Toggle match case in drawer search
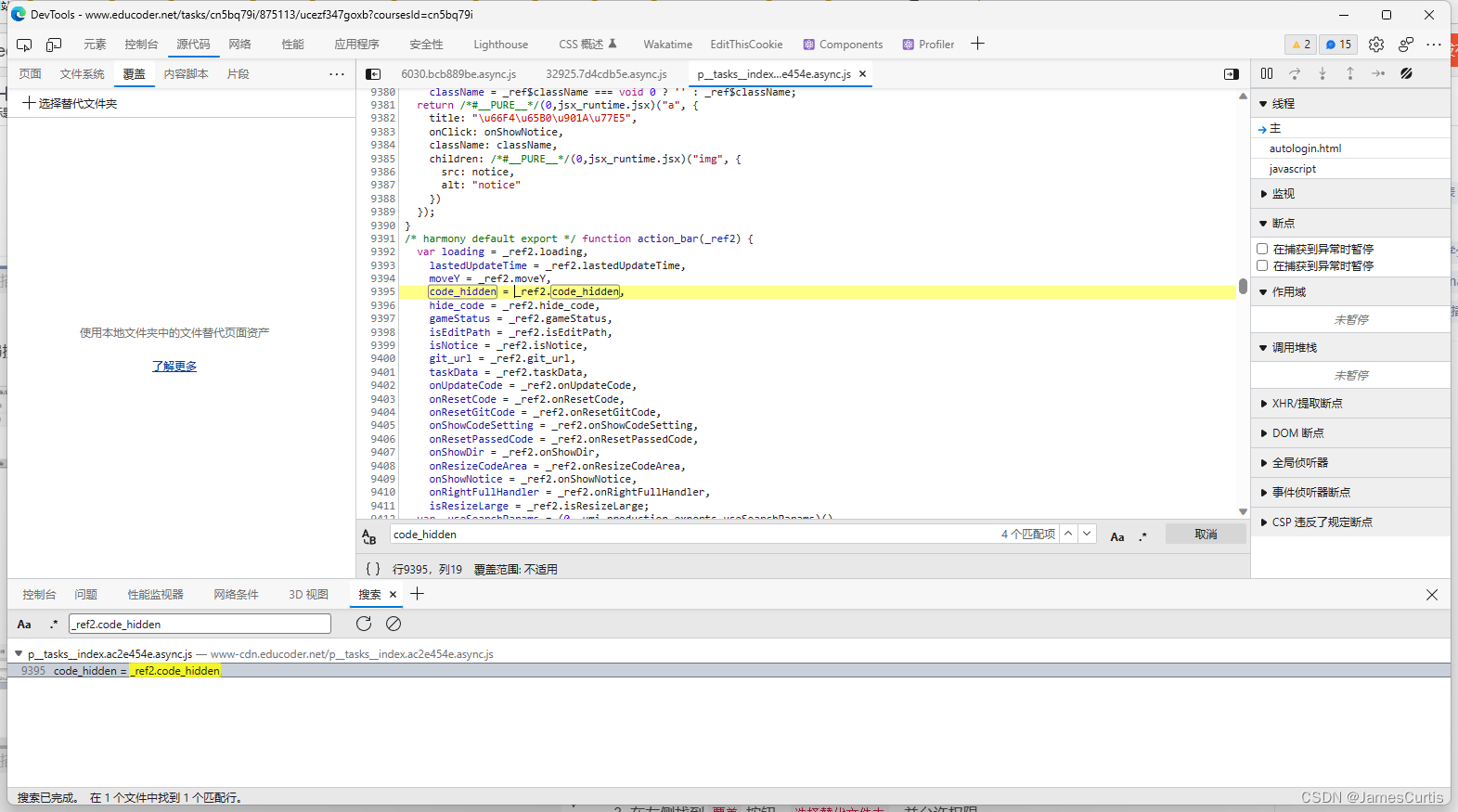The height and width of the screenshot is (812, 1458). (24, 625)
